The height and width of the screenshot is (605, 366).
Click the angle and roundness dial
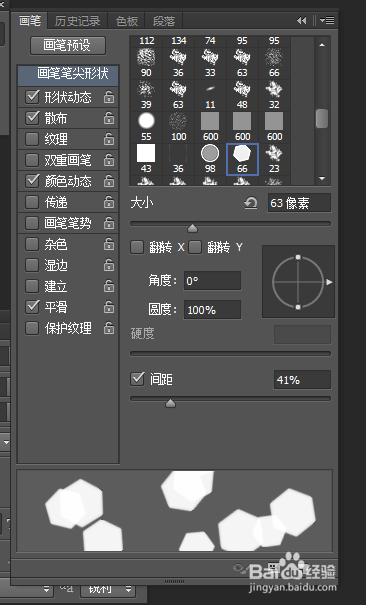(x=298, y=282)
